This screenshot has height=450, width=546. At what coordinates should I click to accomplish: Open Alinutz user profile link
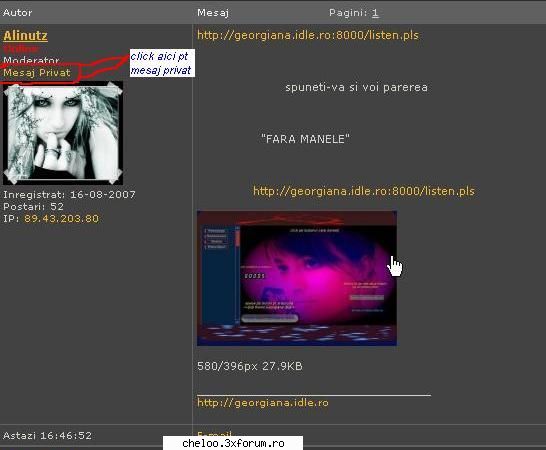click(25, 36)
